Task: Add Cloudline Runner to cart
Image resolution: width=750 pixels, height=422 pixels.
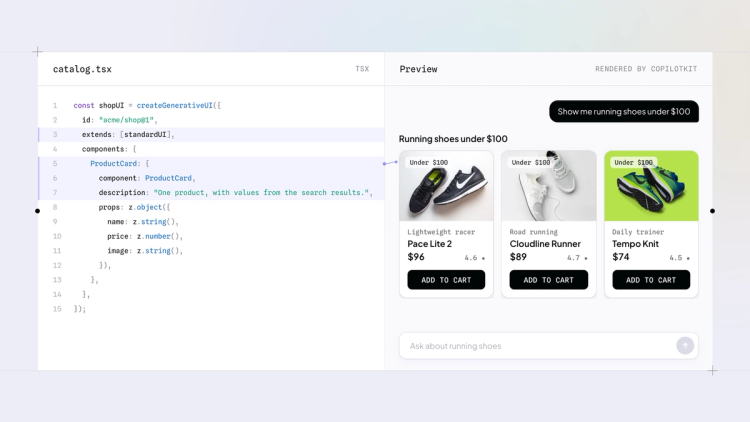Action: tap(548, 280)
